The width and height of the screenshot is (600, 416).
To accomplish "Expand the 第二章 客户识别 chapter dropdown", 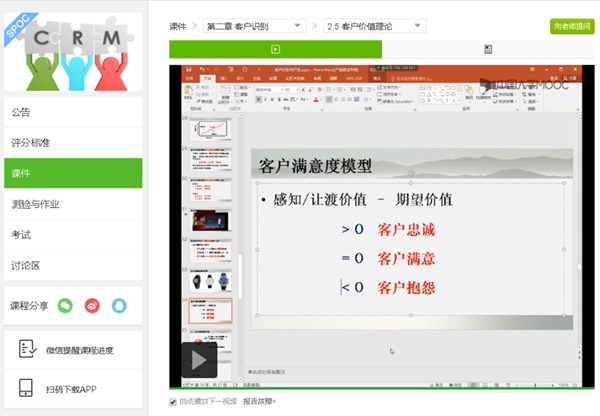I will pos(254,26).
